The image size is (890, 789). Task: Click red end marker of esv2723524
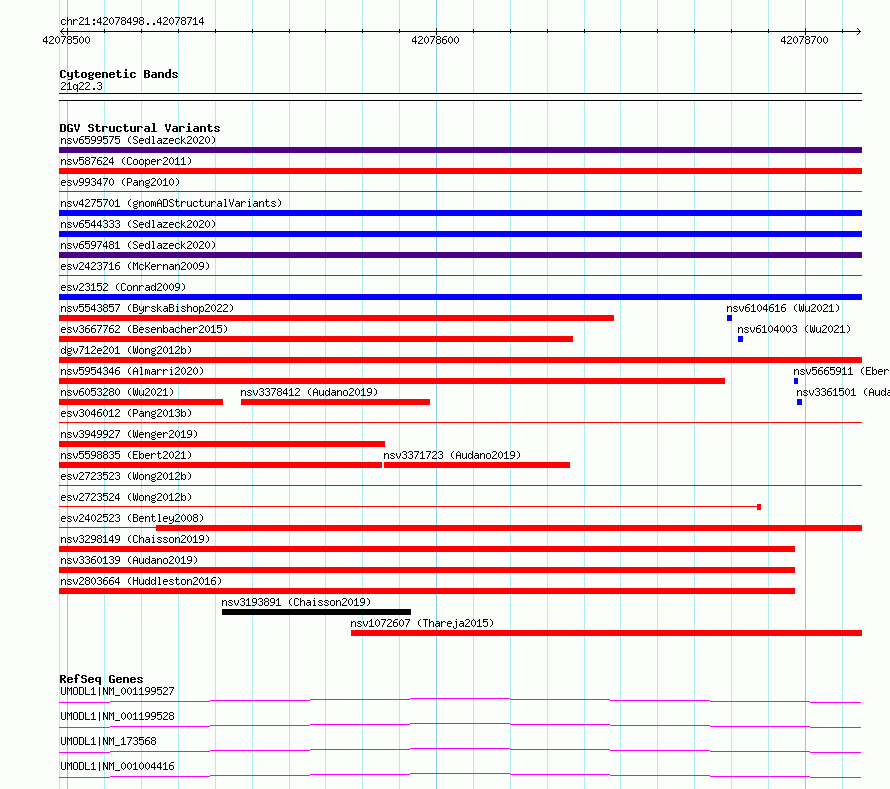click(759, 507)
